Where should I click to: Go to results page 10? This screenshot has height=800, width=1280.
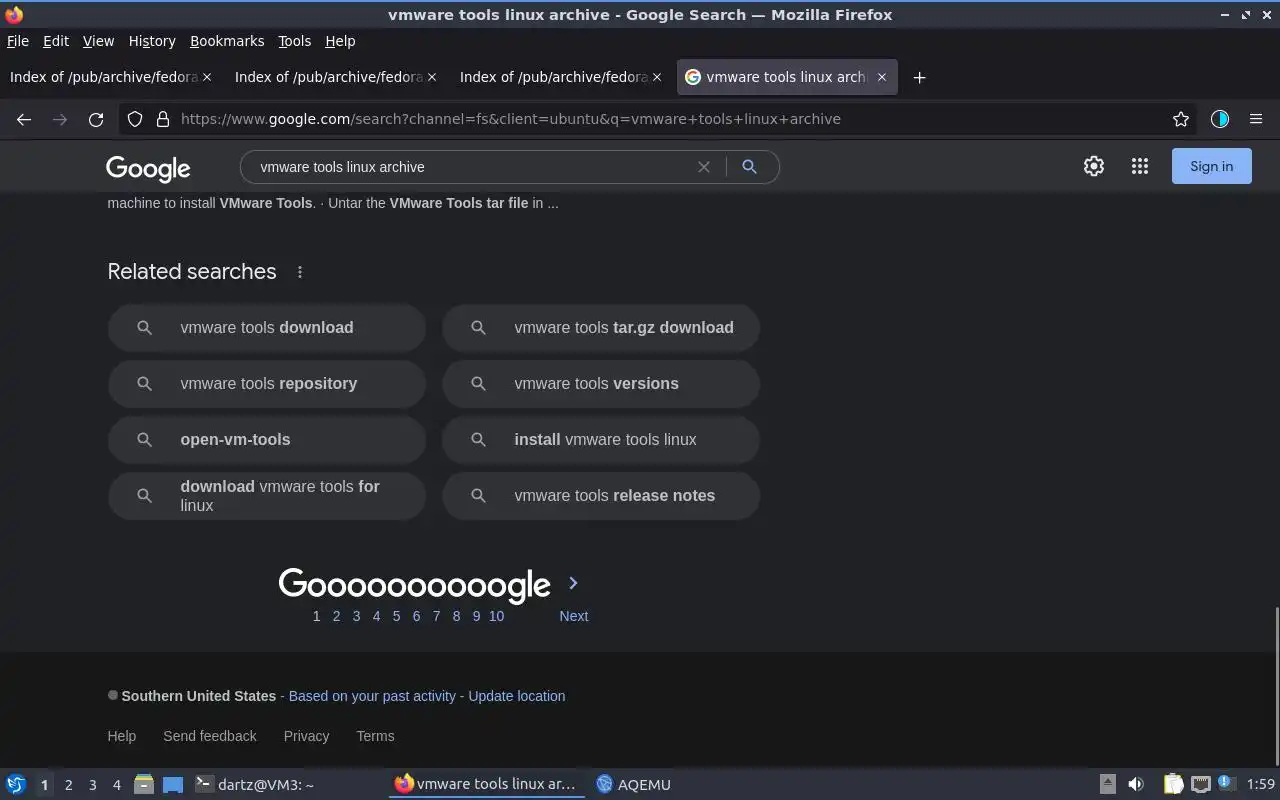[x=496, y=616]
